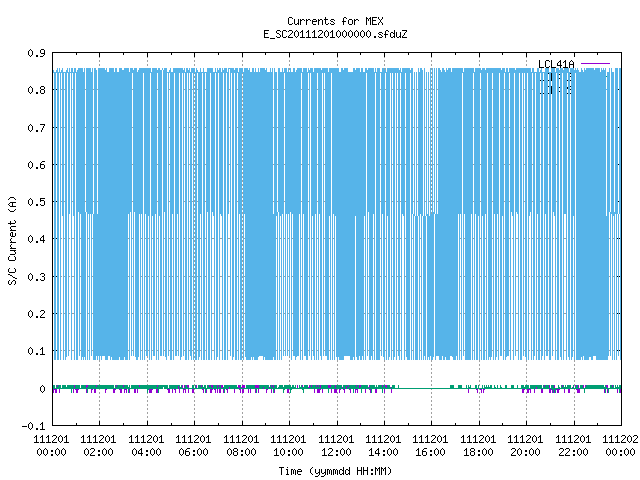Click the x-axis time label '02:00'
The image size is (640, 480).
click(x=98, y=453)
